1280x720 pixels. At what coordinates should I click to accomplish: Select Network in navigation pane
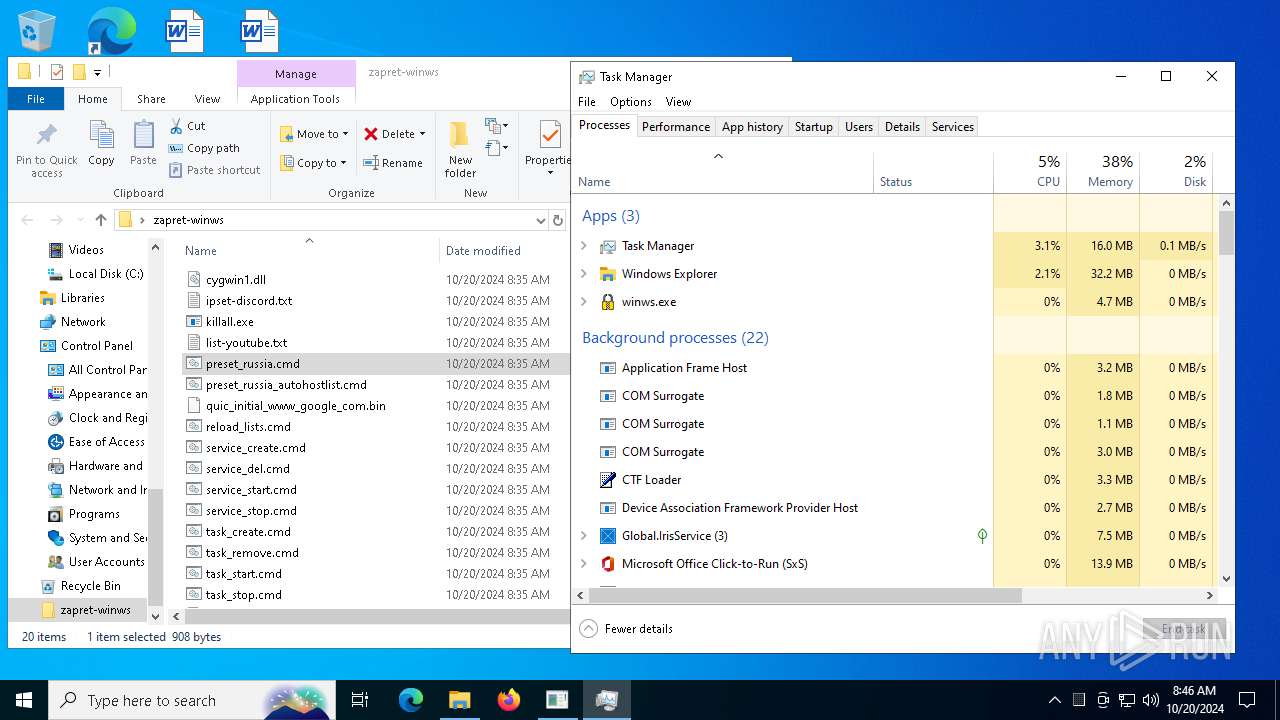pyautogui.click(x=82, y=322)
